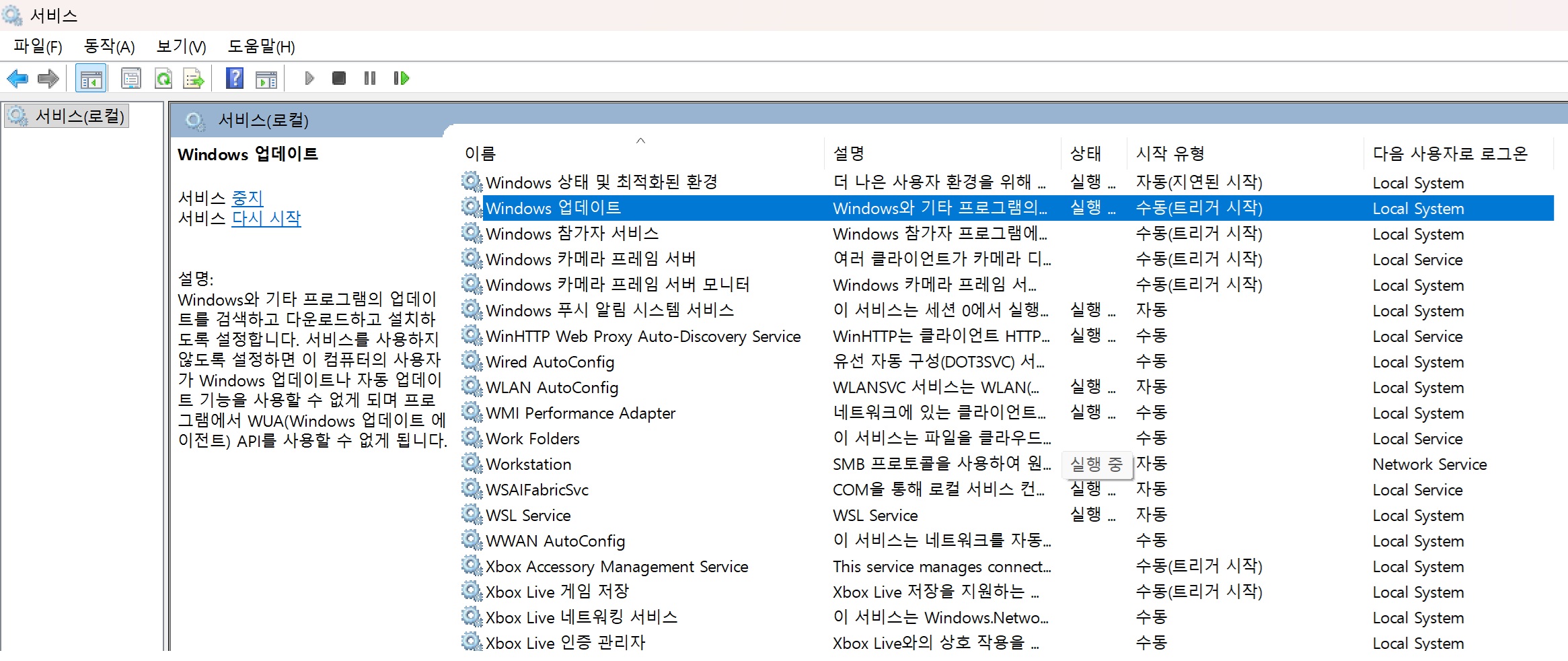Click the Export List toolbar icon
1568x661 pixels.
(194, 79)
